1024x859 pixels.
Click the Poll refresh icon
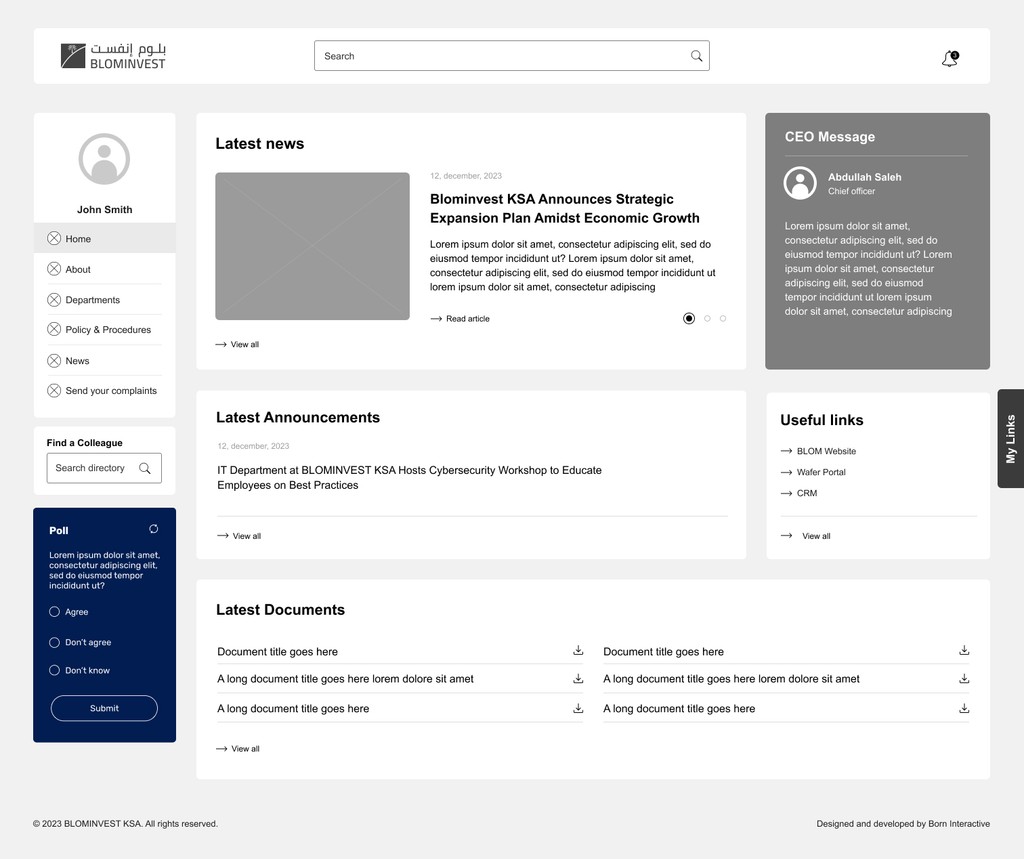(x=153, y=529)
